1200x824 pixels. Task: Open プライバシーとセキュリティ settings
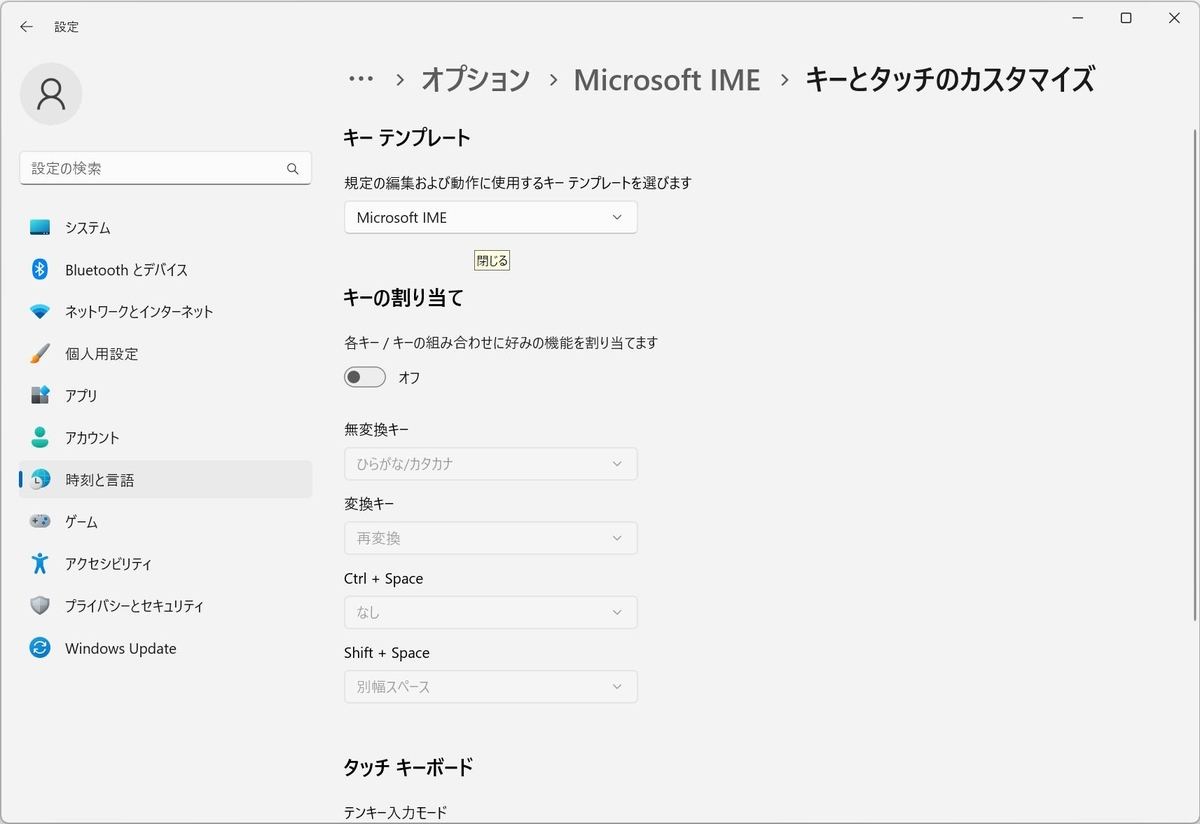pos(166,606)
